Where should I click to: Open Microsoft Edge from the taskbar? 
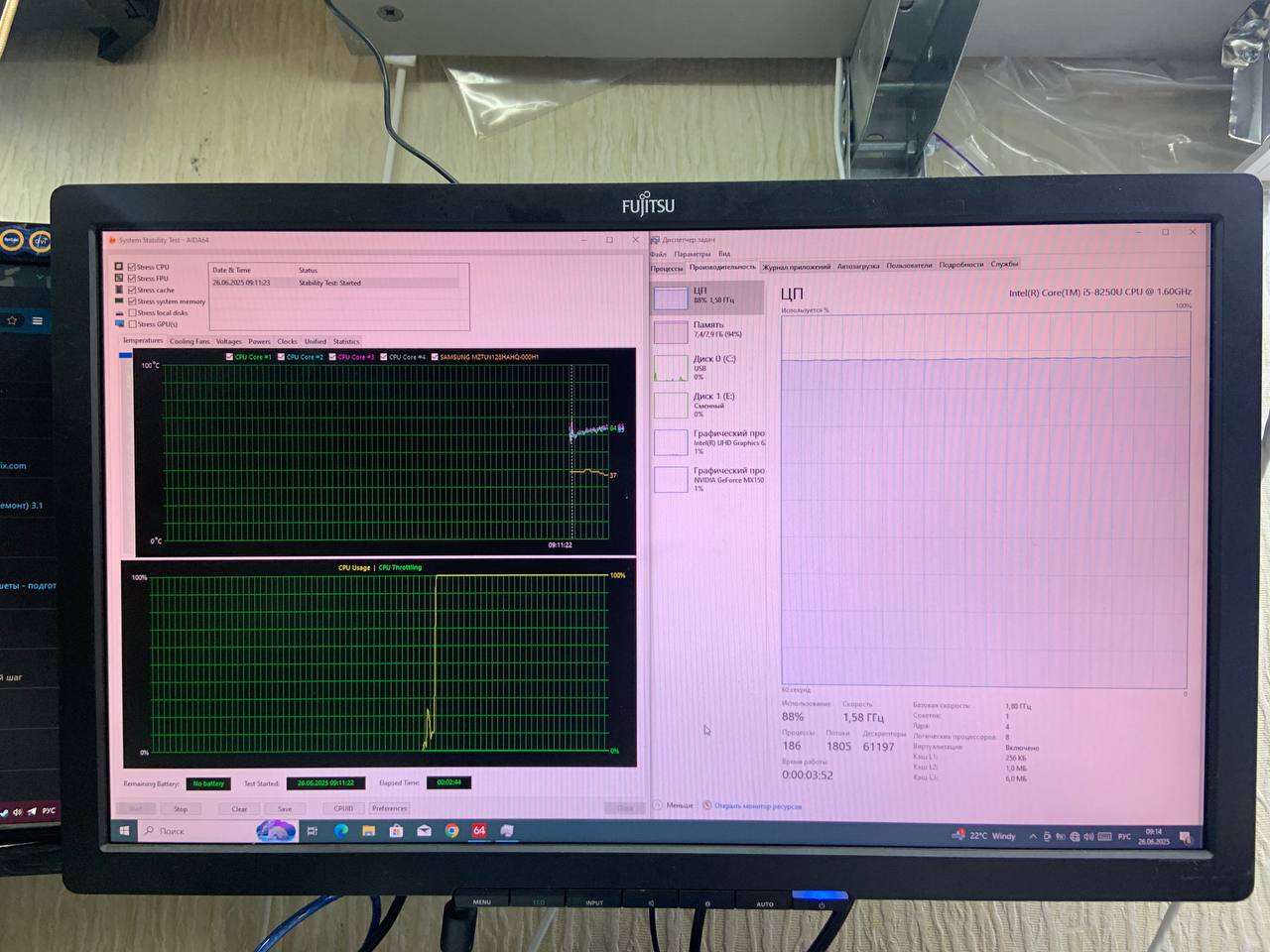click(x=341, y=831)
